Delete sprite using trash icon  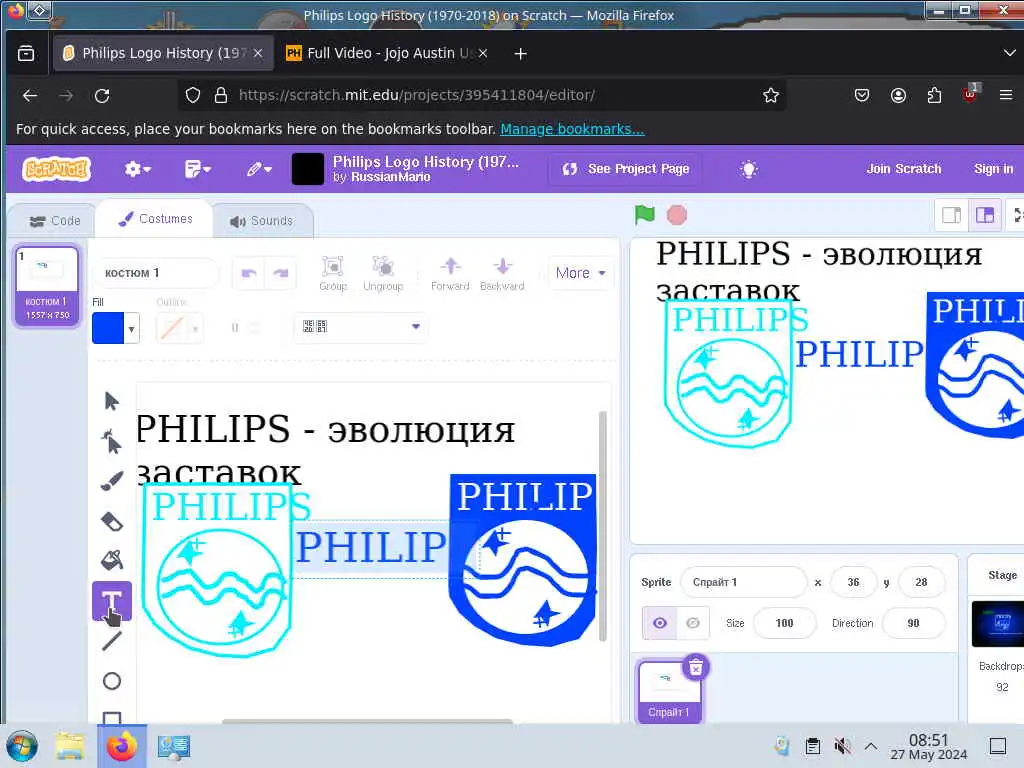(696, 667)
